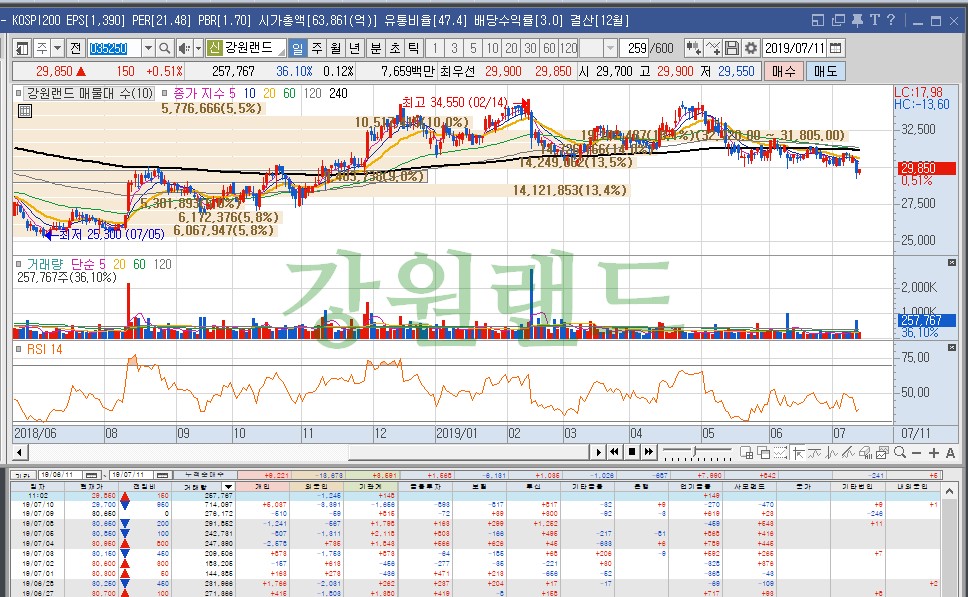The height and width of the screenshot is (597, 968).
Task: Click the split-window layout icon below chart
Action: (746, 453)
